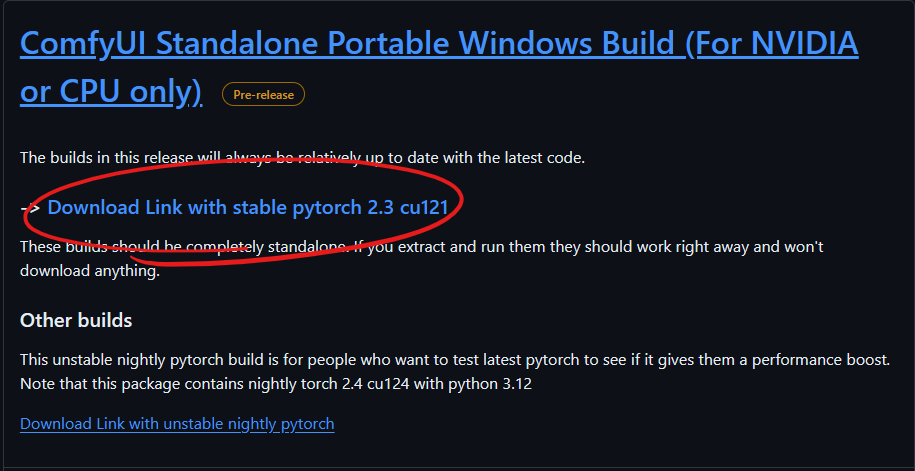Click the 'pytorch 2.3' text in the circled link
915x471 pixels.
tap(343, 208)
